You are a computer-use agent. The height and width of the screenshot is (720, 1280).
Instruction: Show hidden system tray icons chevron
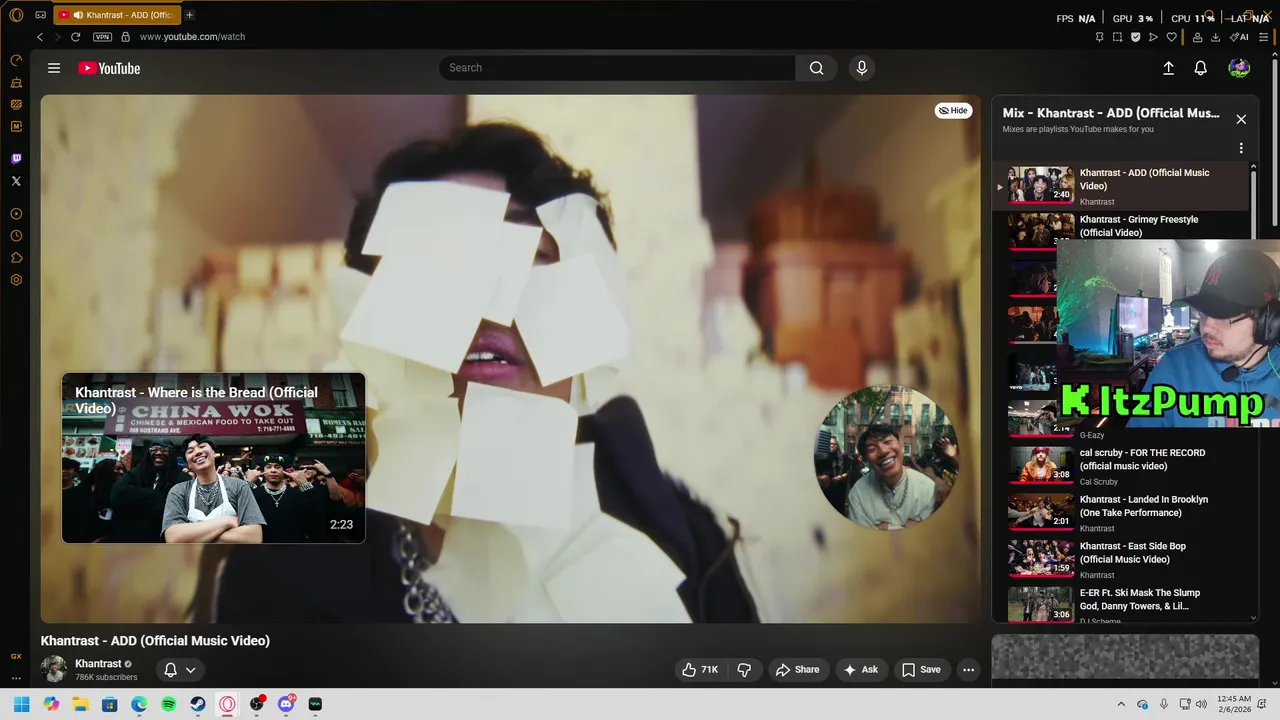(1121, 704)
